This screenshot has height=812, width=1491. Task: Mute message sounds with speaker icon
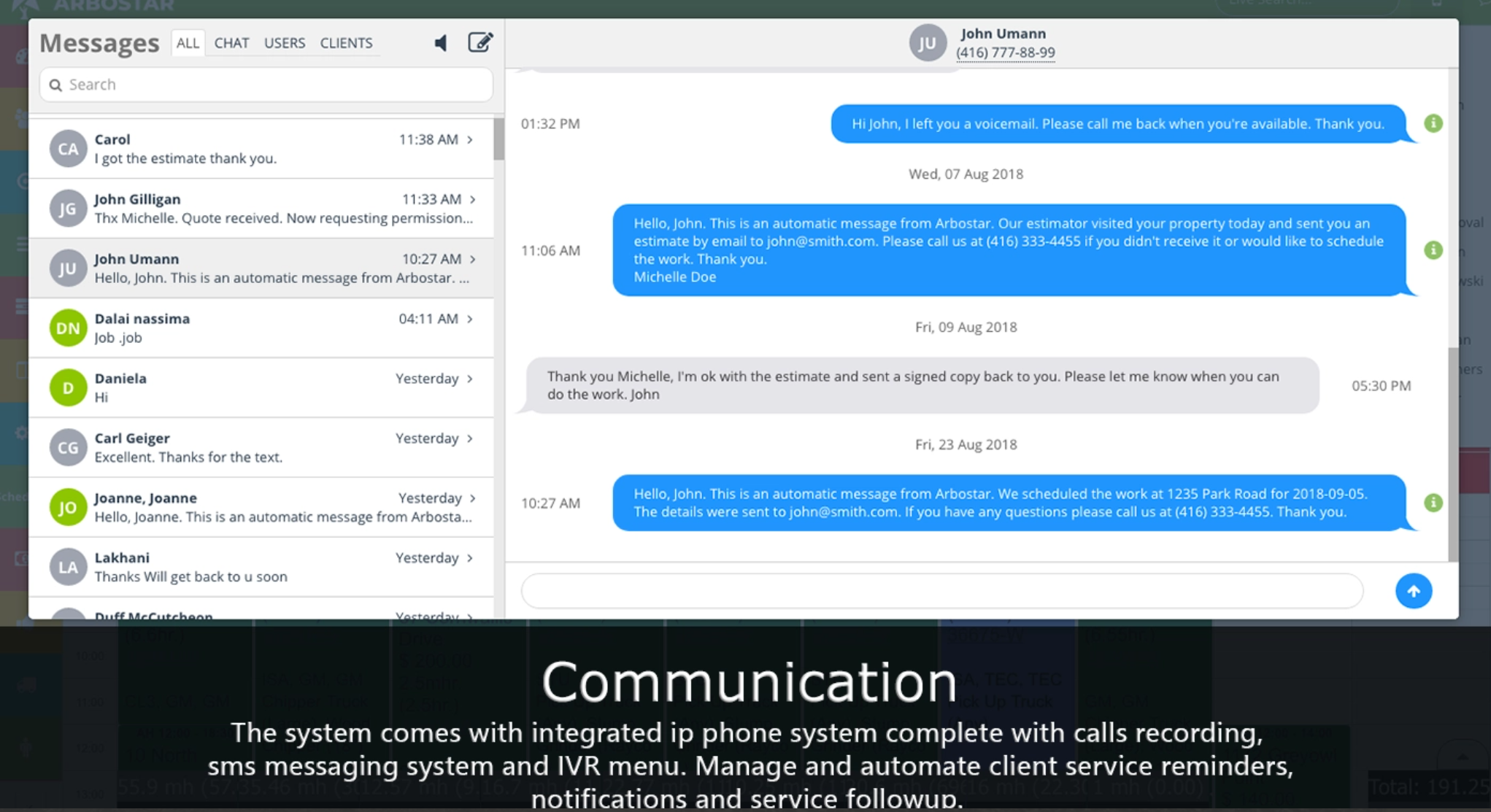[441, 43]
